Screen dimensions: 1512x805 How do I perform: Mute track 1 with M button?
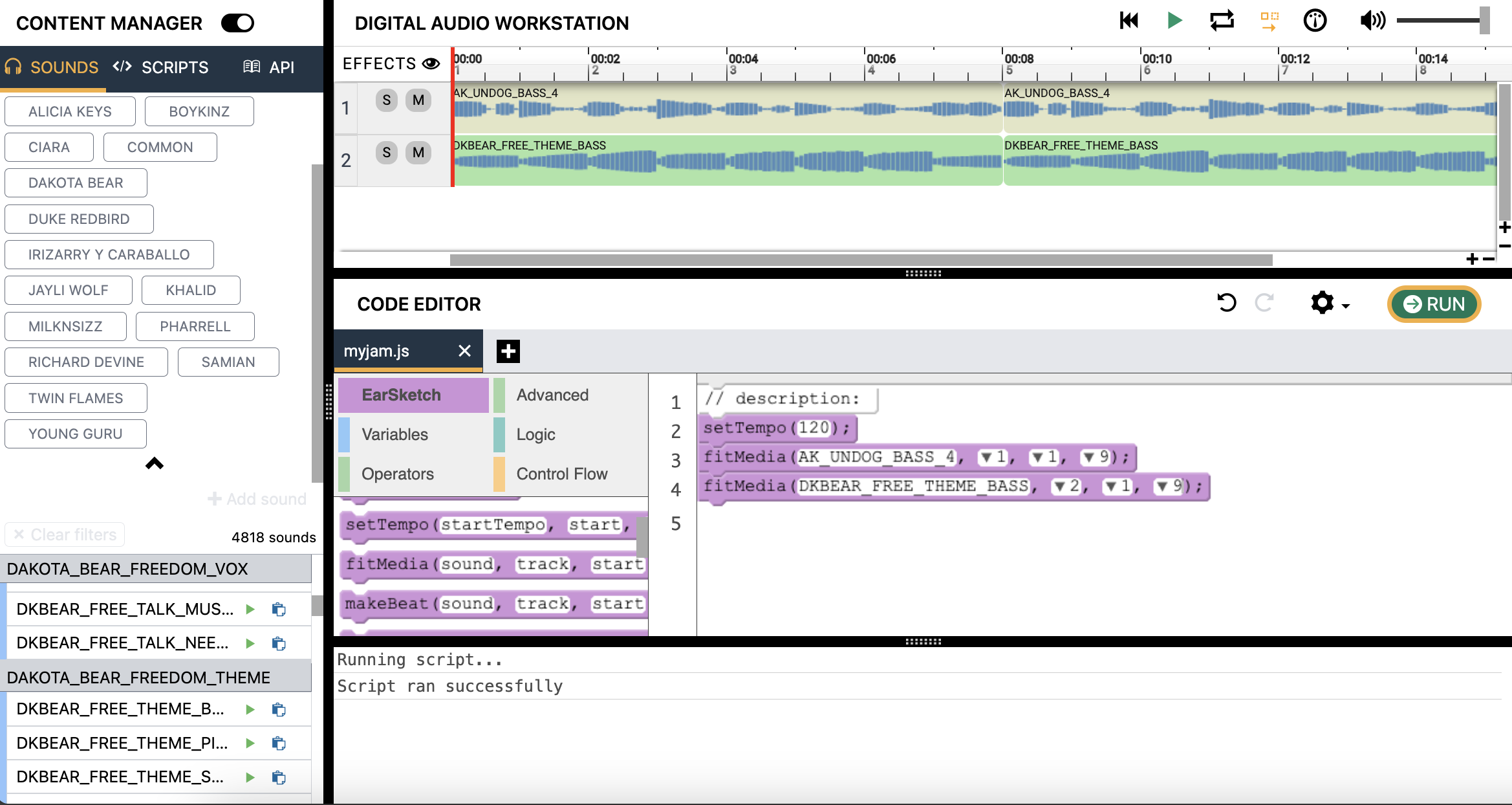[418, 100]
